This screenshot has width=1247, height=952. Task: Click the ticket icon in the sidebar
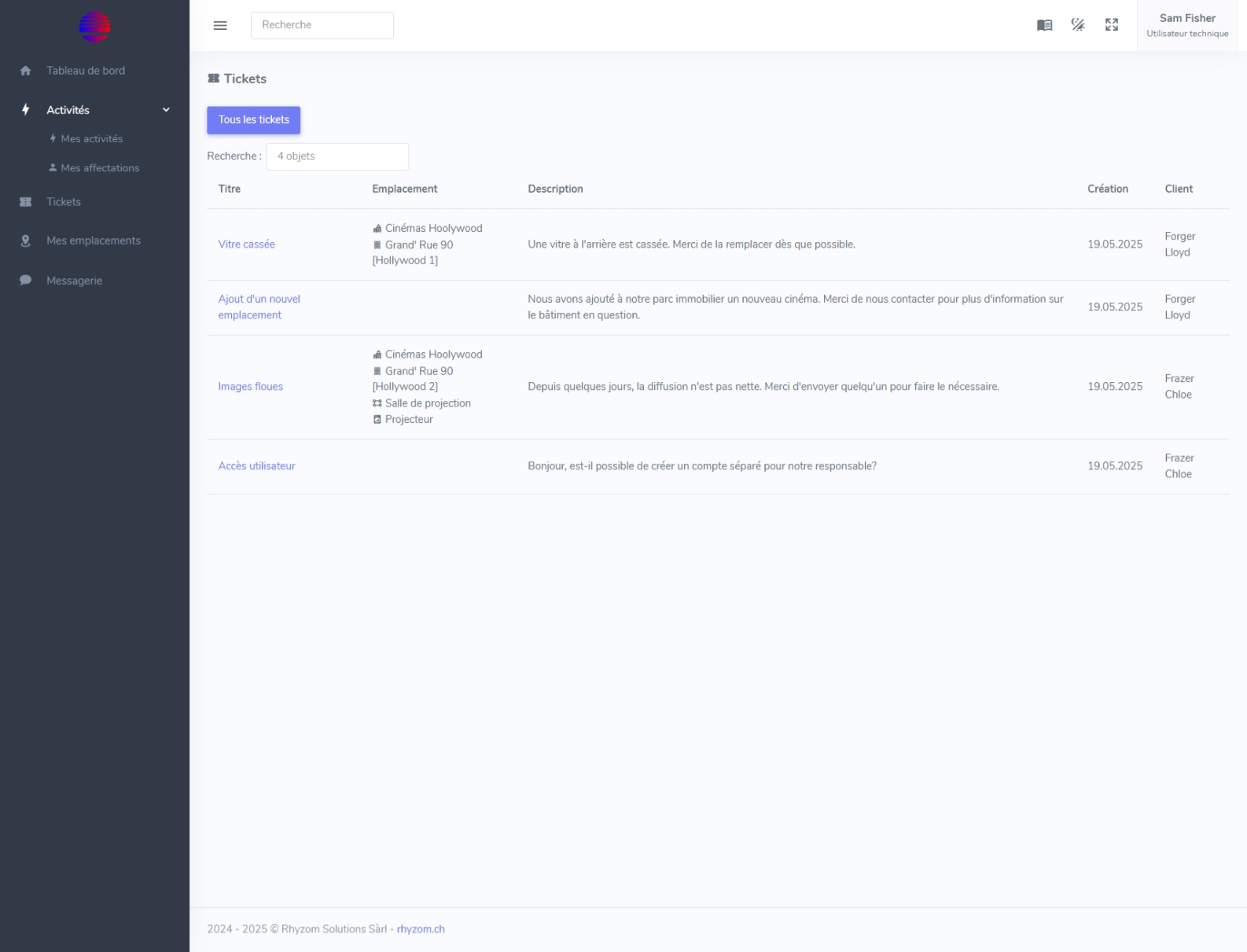pyautogui.click(x=25, y=202)
